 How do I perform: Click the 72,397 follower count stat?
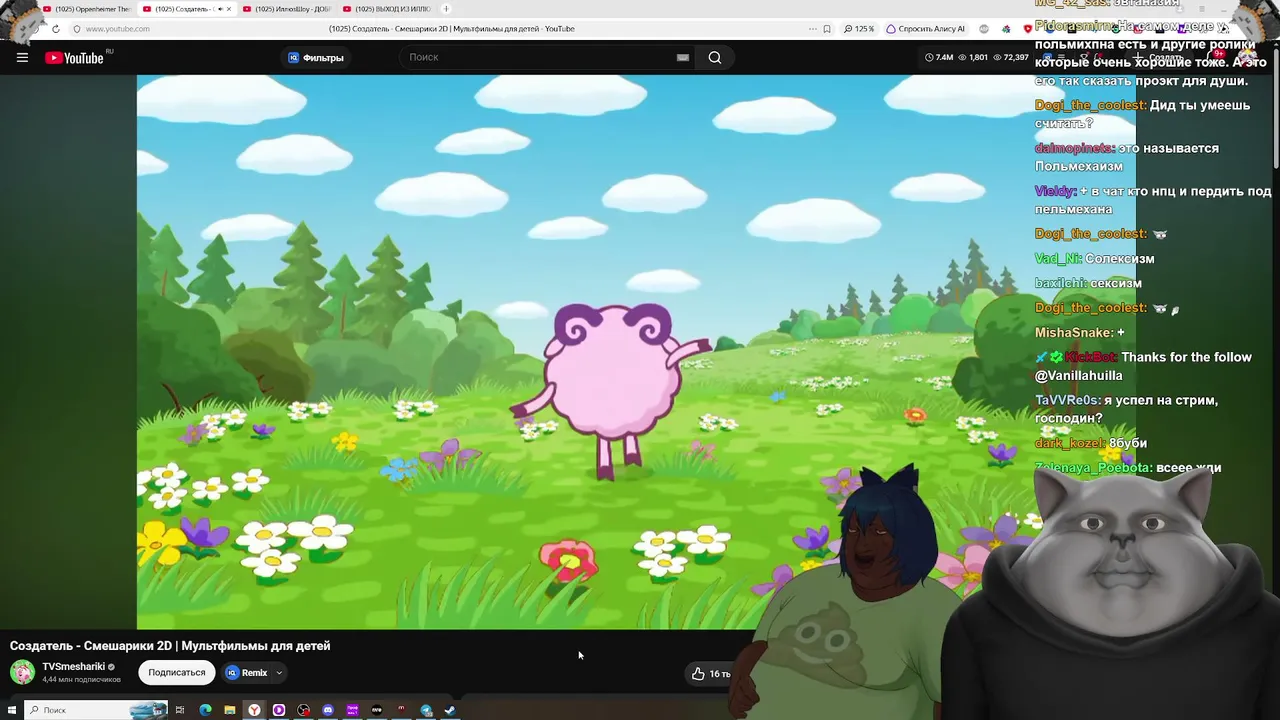pyautogui.click(x=1011, y=57)
